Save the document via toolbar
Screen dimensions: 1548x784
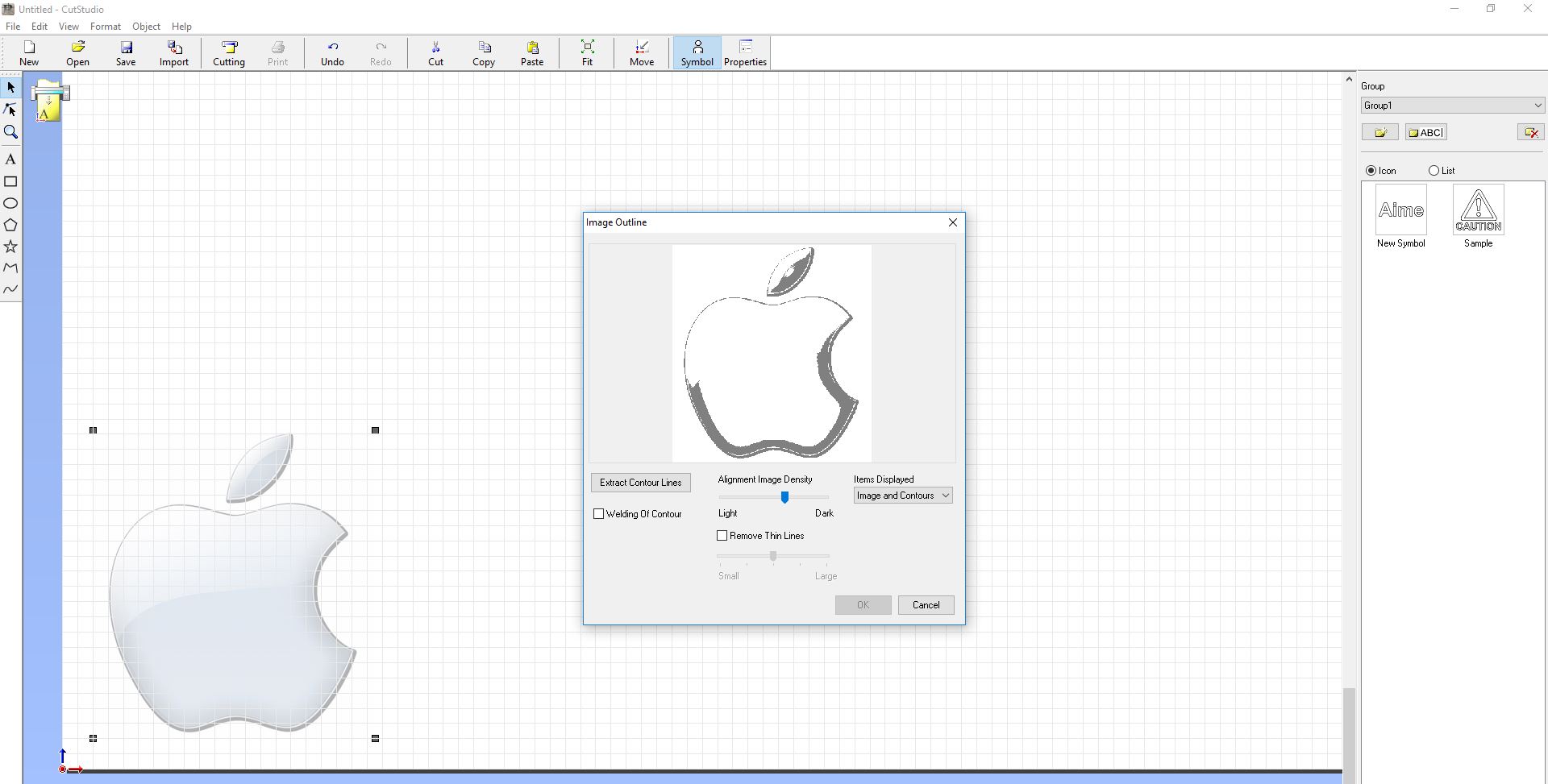point(126,53)
